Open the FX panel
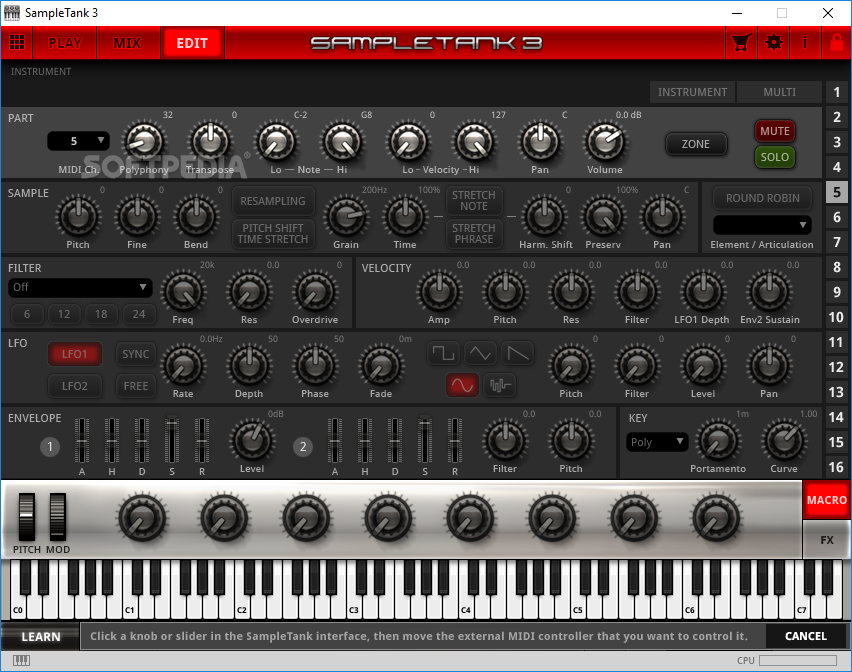Image resolution: width=852 pixels, height=672 pixels. tap(826, 540)
